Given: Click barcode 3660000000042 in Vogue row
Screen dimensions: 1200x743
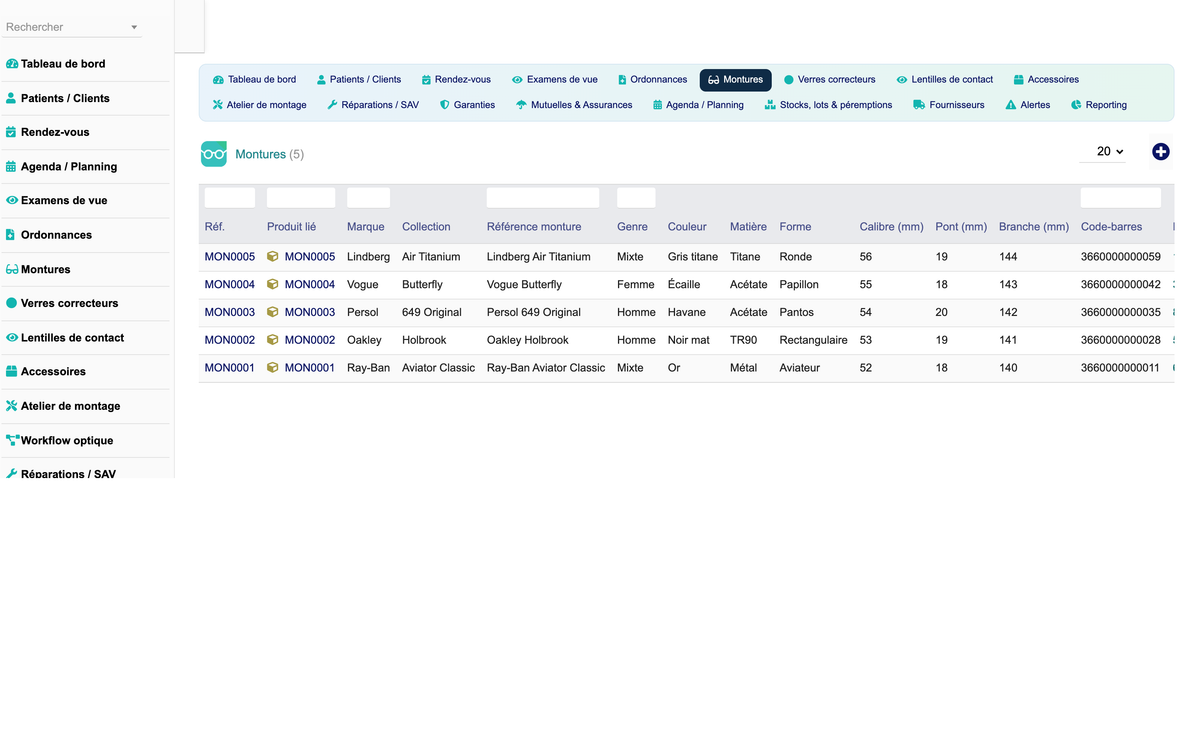Looking at the screenshot, I should pos(1121,285).
